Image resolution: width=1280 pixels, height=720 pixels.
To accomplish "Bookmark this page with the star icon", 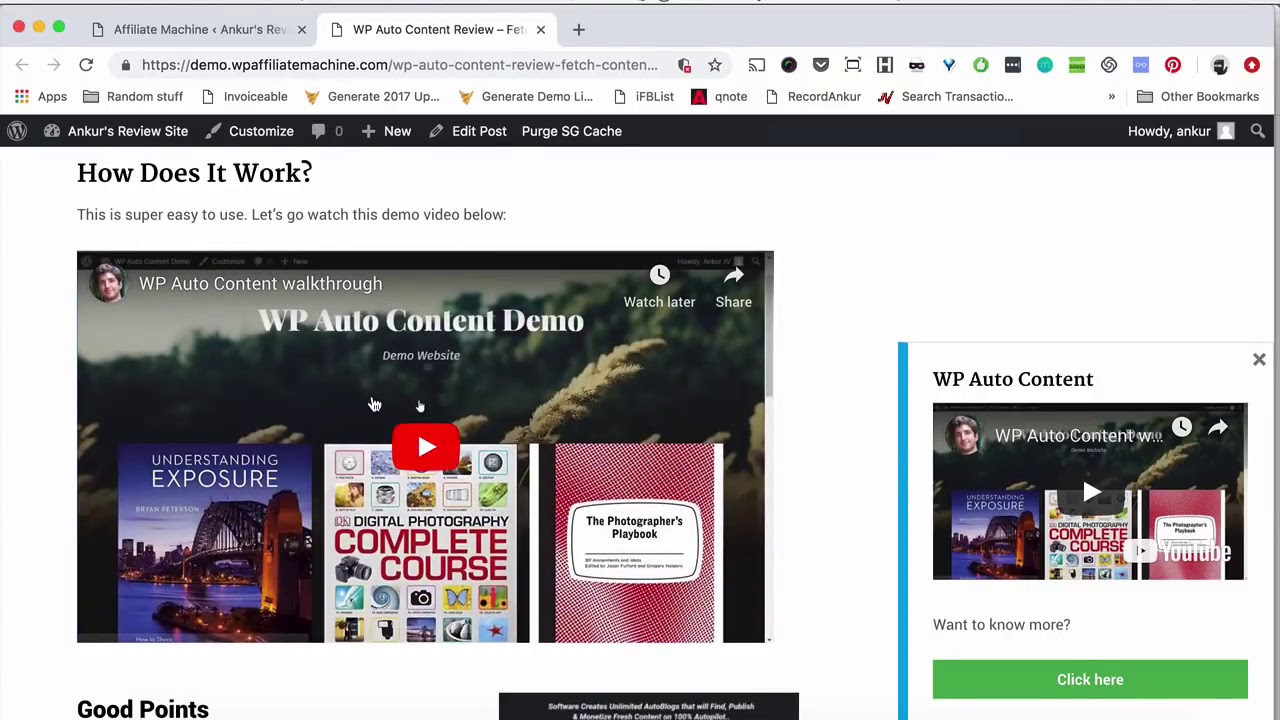I will pos(715,65).
